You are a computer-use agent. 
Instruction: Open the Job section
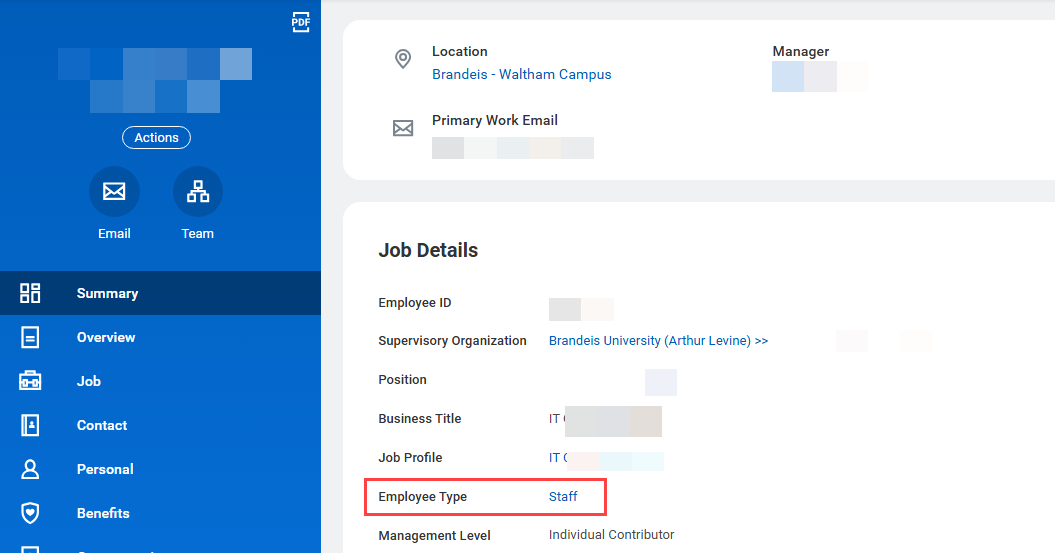click(160, 381)
